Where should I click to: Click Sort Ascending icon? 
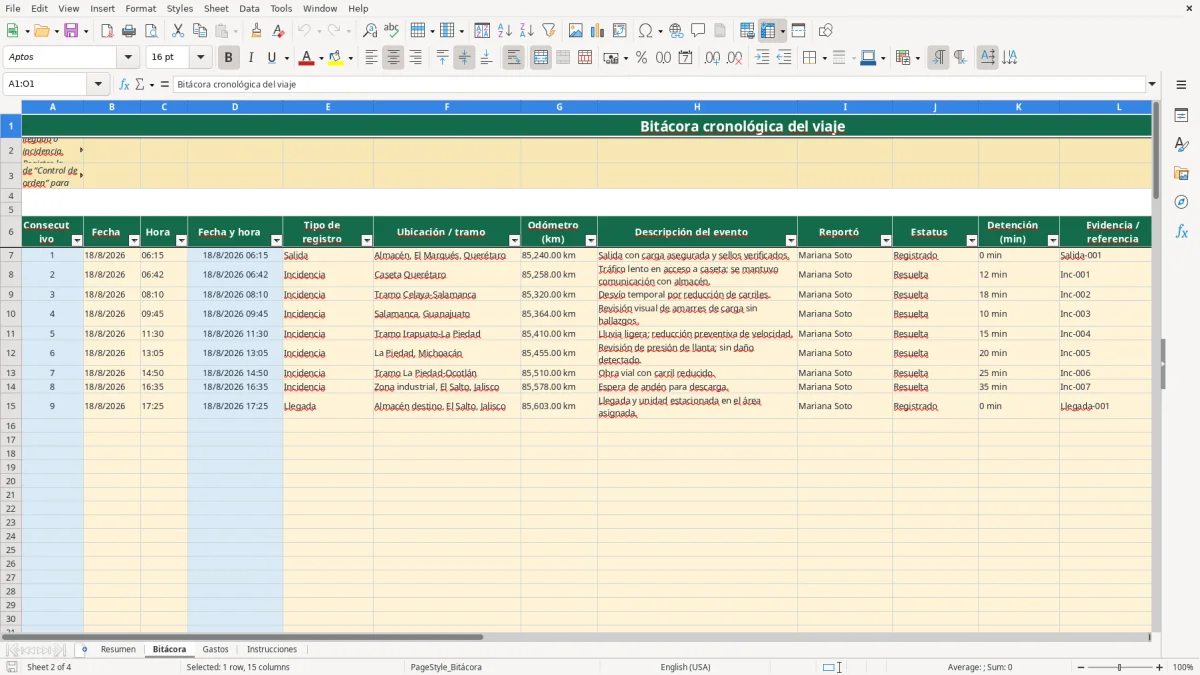tap(505, 31)
